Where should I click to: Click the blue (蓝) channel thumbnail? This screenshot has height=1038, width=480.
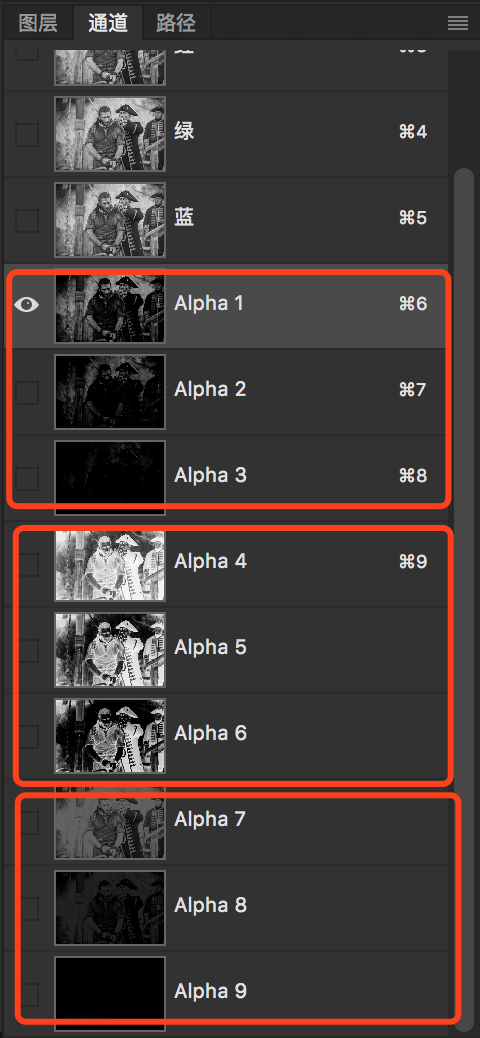click(x=110, y=220)
